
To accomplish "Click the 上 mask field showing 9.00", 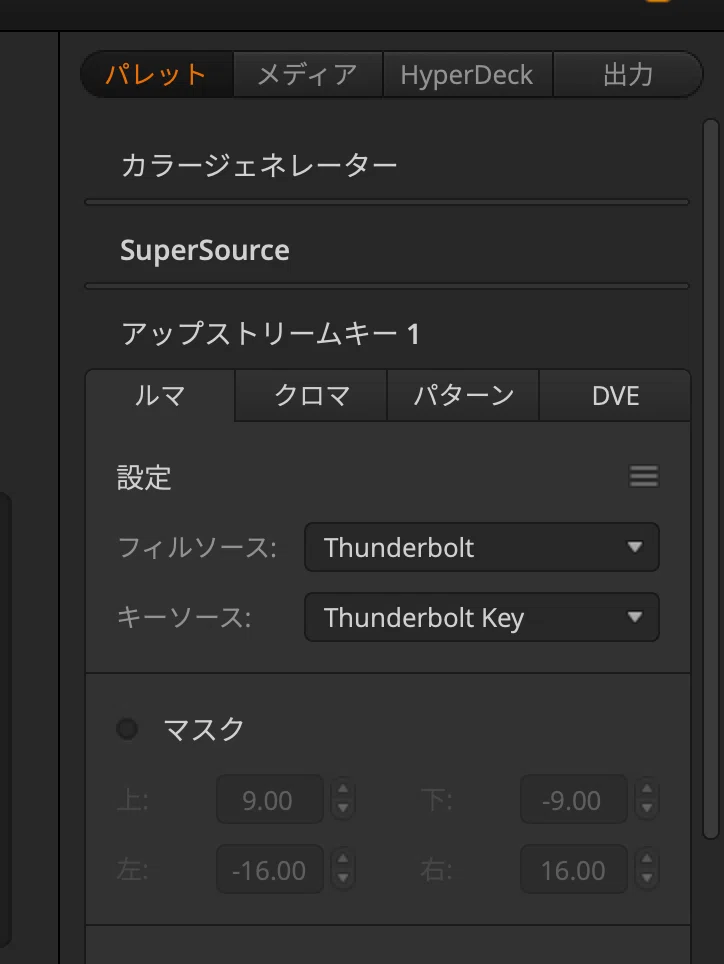I will pyautogui.click(x=270, y=800).
